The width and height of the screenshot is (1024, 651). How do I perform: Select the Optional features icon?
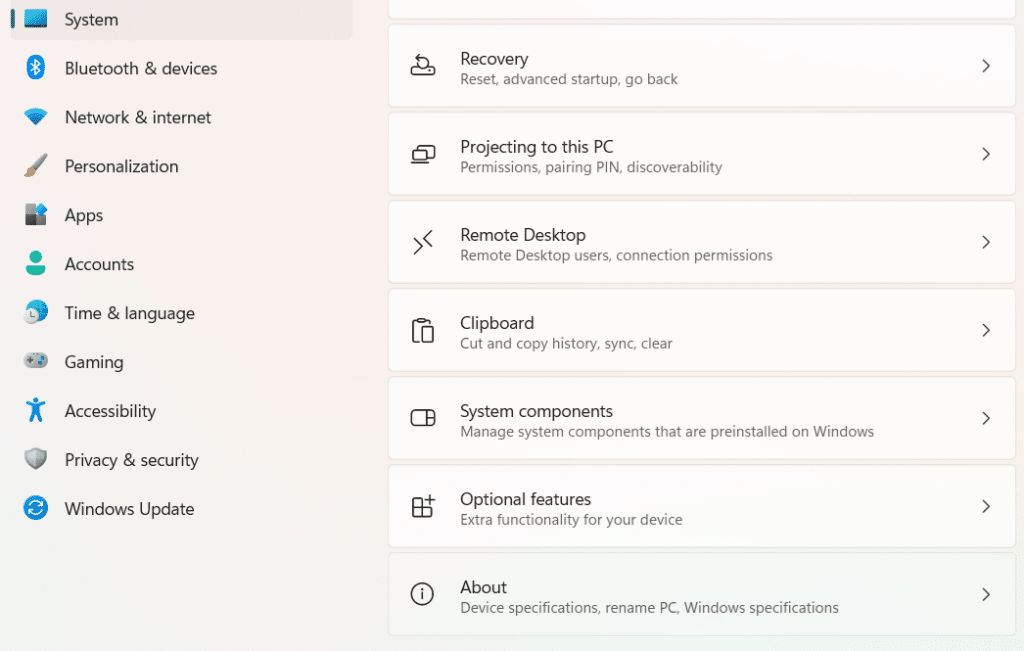(423, 506)
